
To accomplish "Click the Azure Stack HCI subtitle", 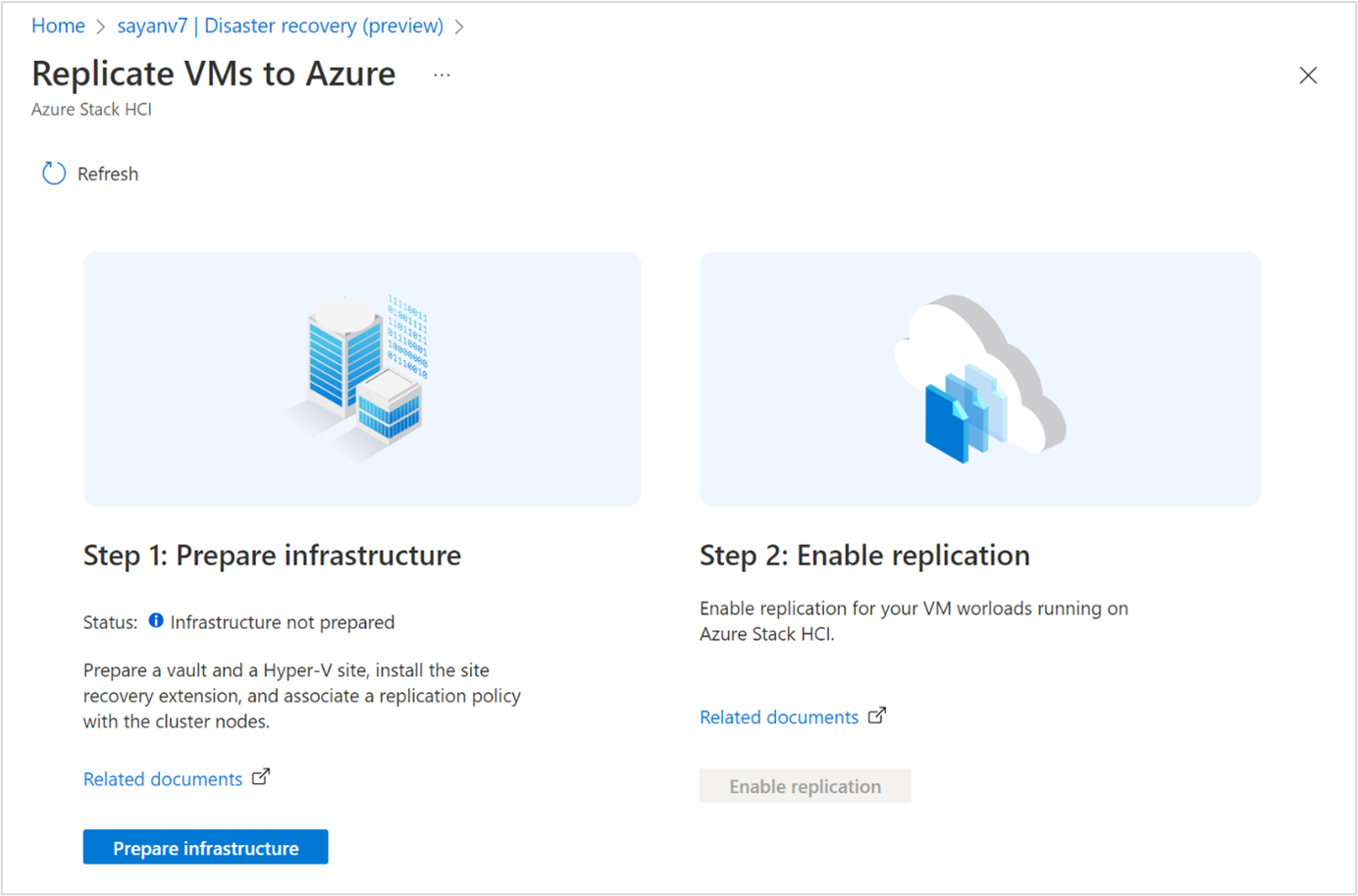I will click(x=91, y=109).
